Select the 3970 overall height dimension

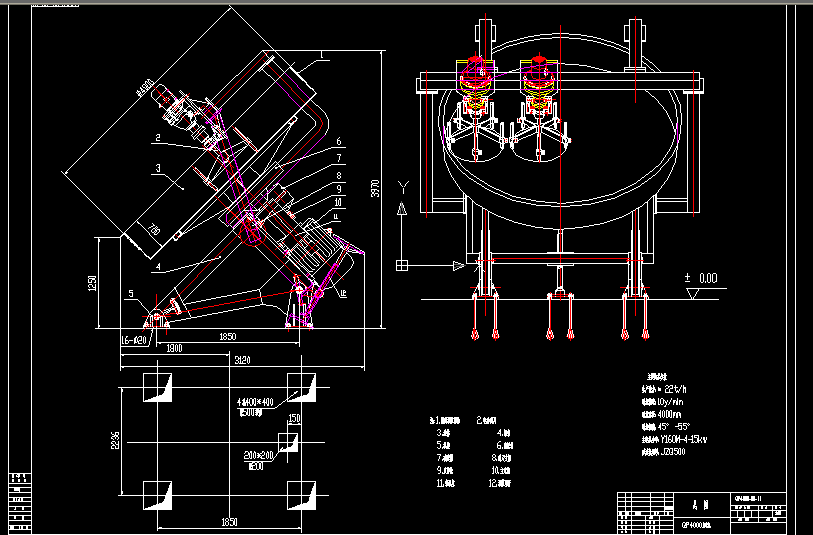point(377,192)
